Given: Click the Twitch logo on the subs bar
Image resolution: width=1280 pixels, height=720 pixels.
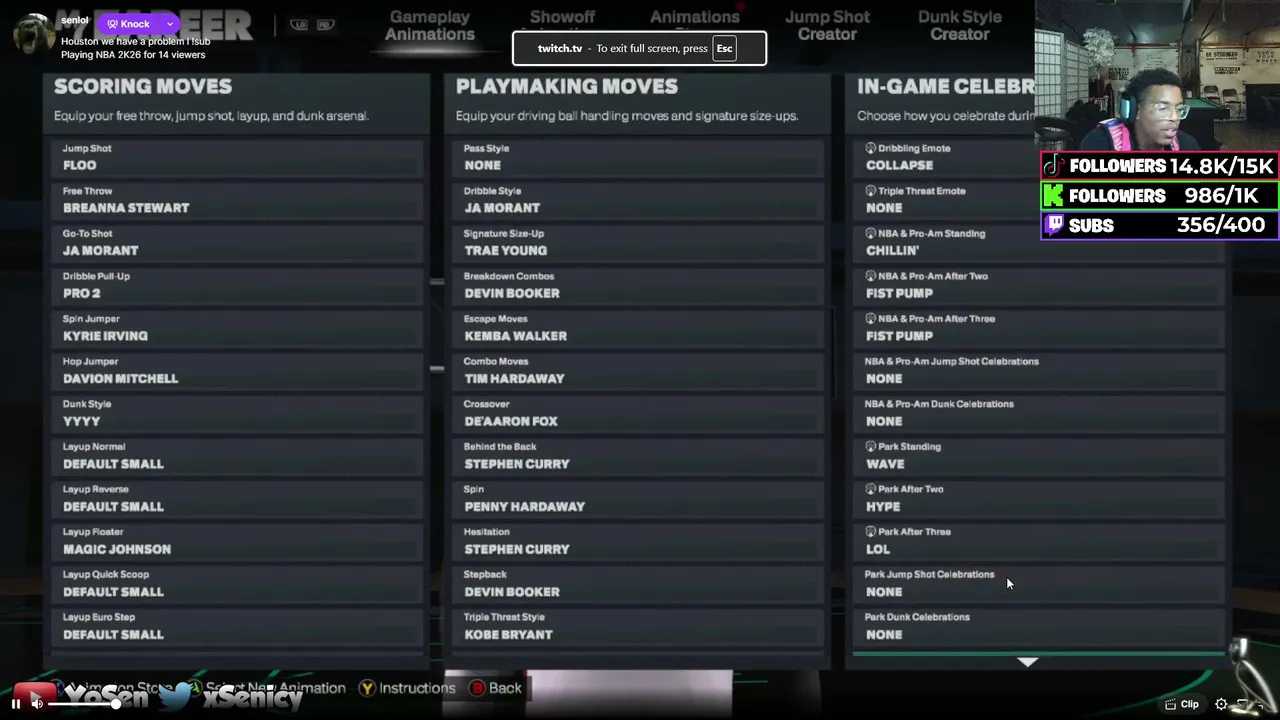Looking at the screenshot, I should click(x=1054, y=225).
